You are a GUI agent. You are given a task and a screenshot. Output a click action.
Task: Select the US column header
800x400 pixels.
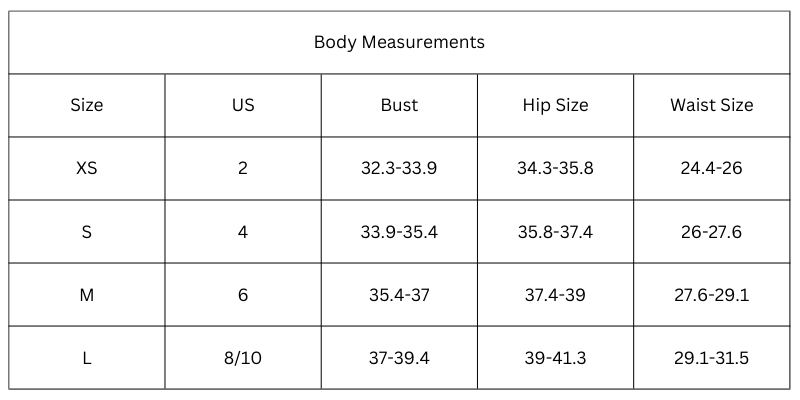click(x=243, y=105)
